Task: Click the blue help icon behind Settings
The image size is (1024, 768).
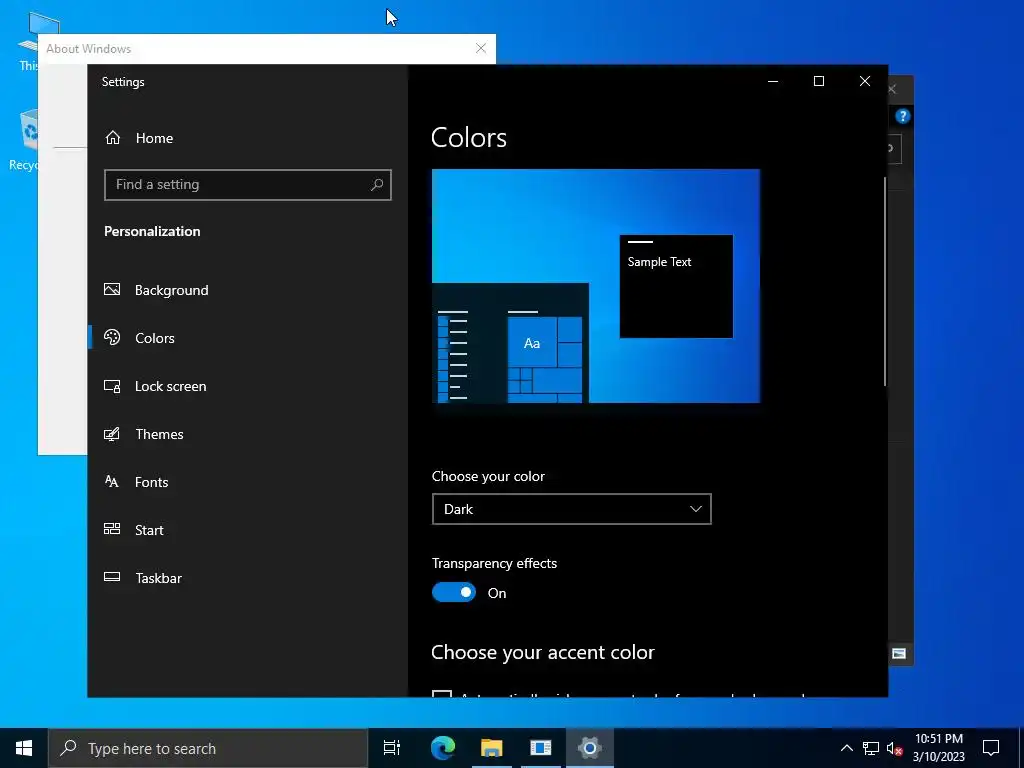Action: [903, 116]
